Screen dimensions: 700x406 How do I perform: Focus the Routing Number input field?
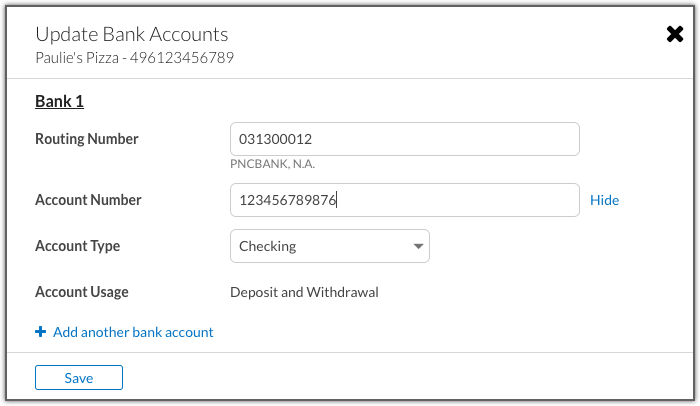click(404, 139)
